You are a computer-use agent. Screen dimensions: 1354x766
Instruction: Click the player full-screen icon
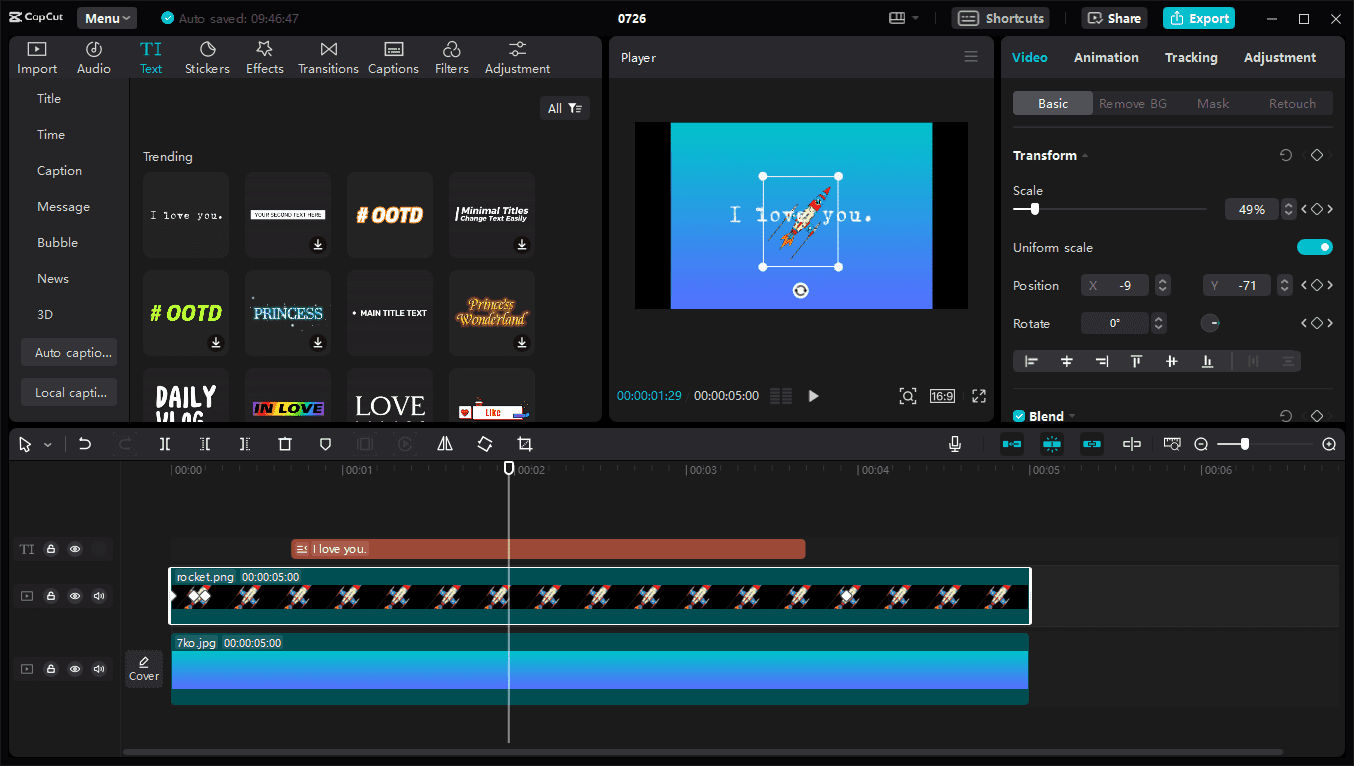point(979,396)
